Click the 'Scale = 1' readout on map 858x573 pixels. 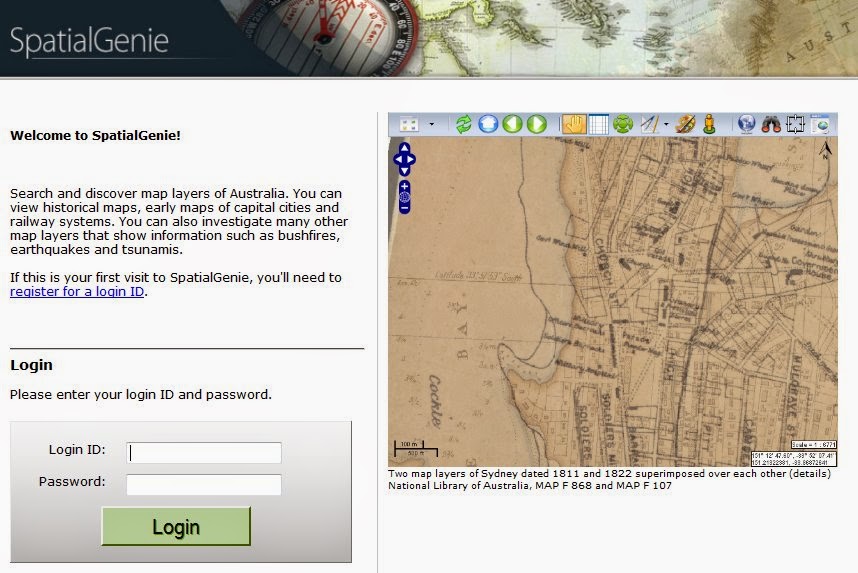814,445
